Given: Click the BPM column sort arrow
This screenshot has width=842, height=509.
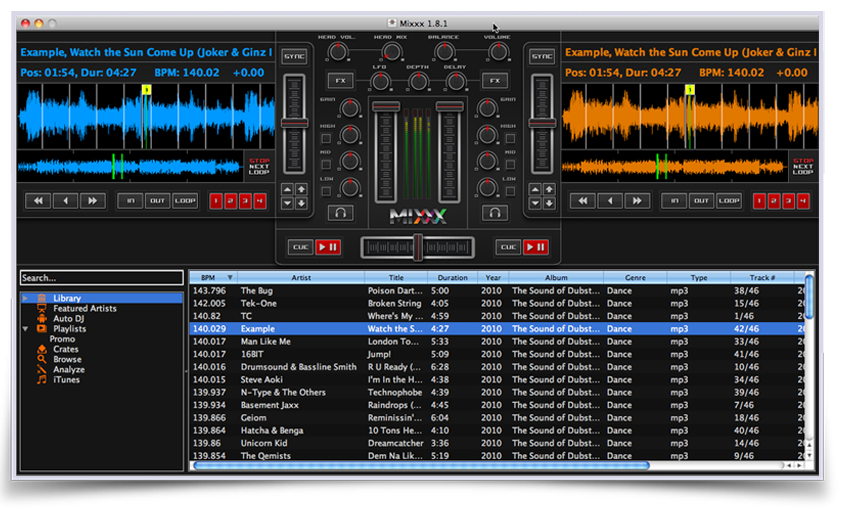Looking at the screenshot, I should click(x=231, y=278).
